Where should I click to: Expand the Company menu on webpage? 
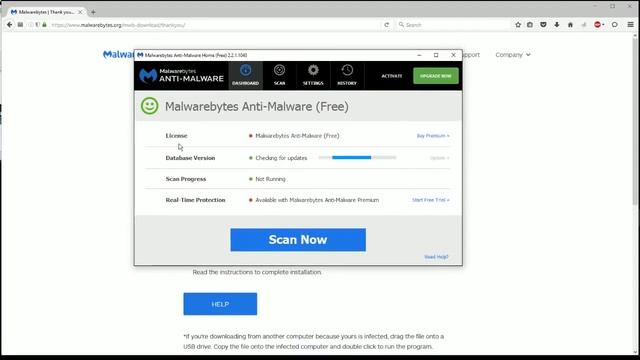tap(513, 55)
